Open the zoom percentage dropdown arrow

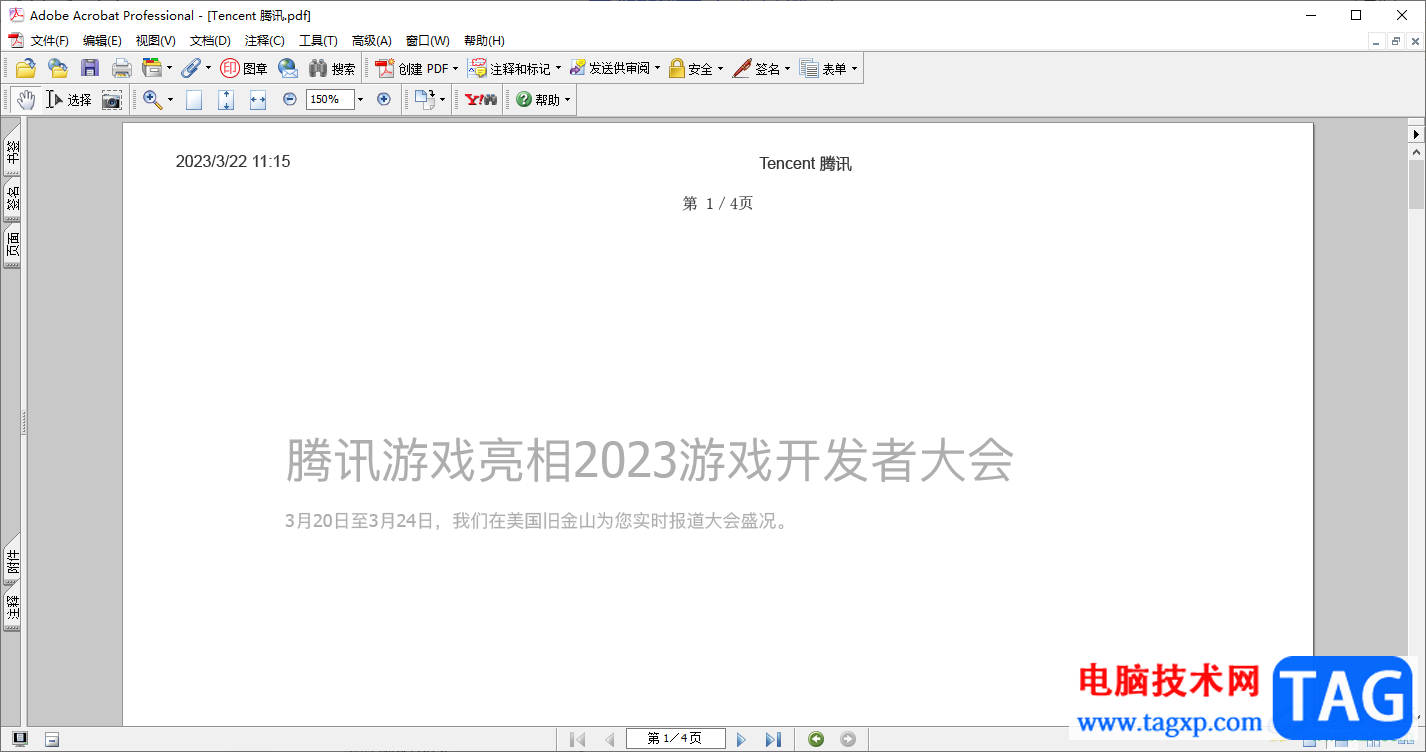[360, 99]
